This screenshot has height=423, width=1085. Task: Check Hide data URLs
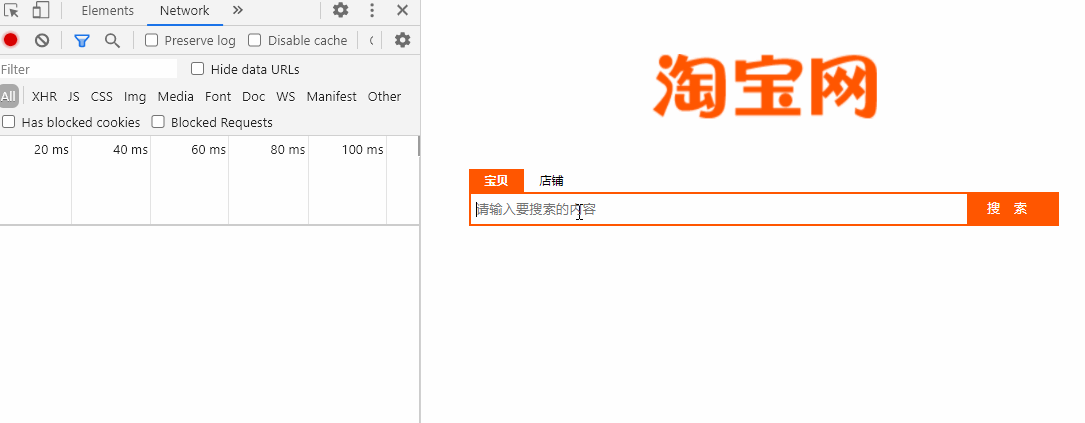198,69
